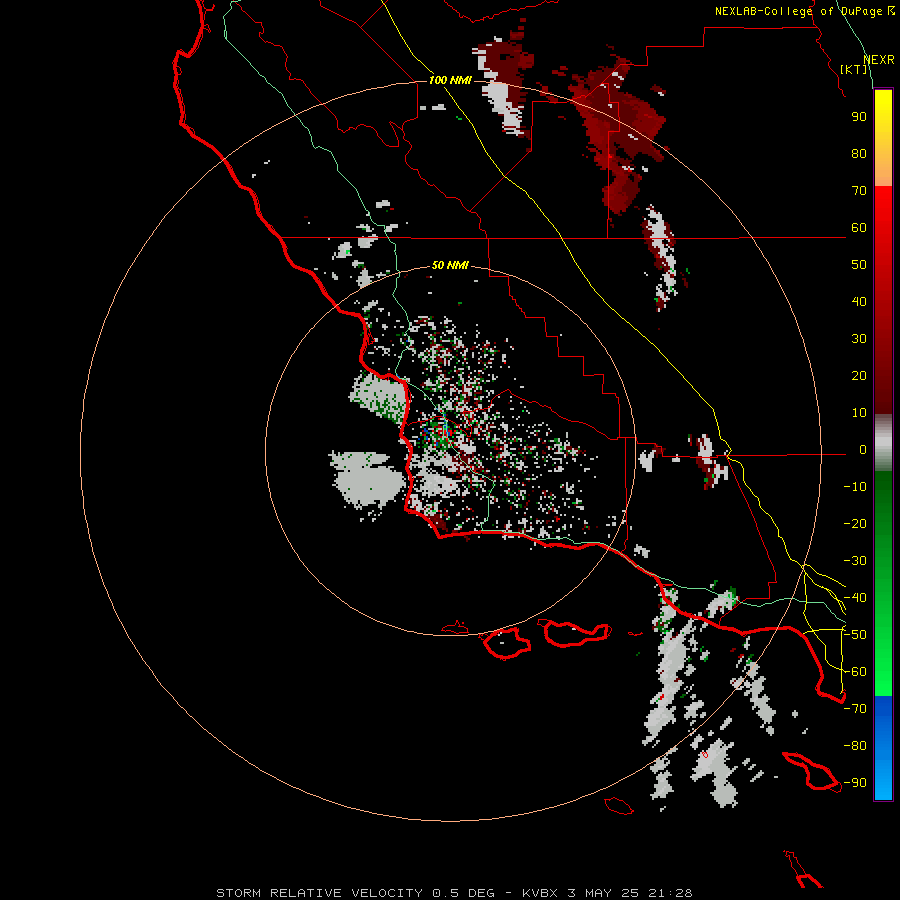The height and width of the screenshot is (900, 900).
Task: Click the NEXLAB-College of DuPage watermark text
Action: (x=805, y=11)
